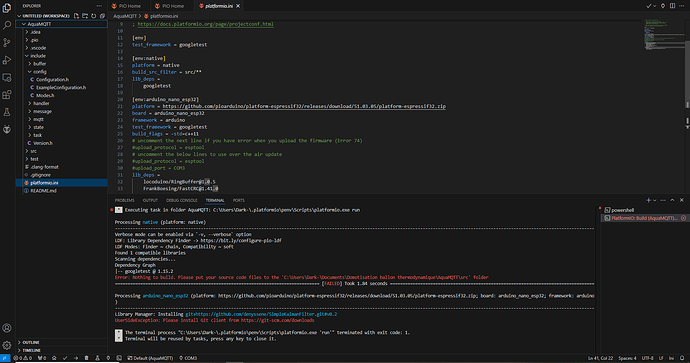
Task: Click PlatformIO Upload arrow in status bar
Action: [x=76, y=358]
